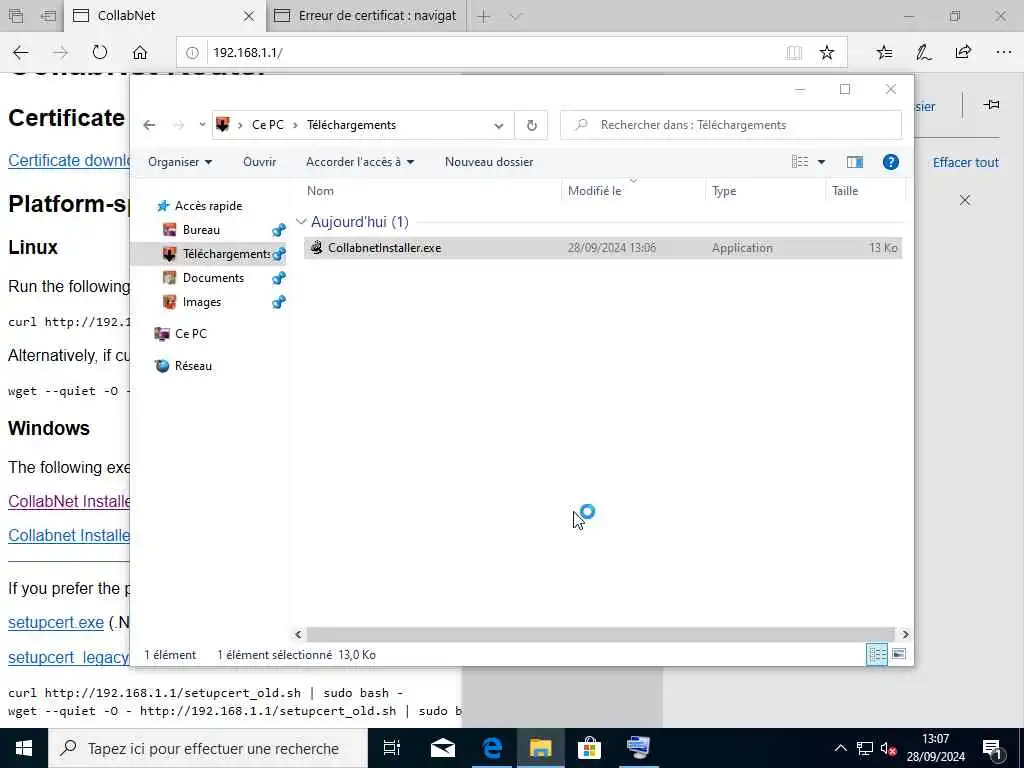Screen dimensions: 1024x768
Task: Open volume control in system tray
Action: pos(888,748)
